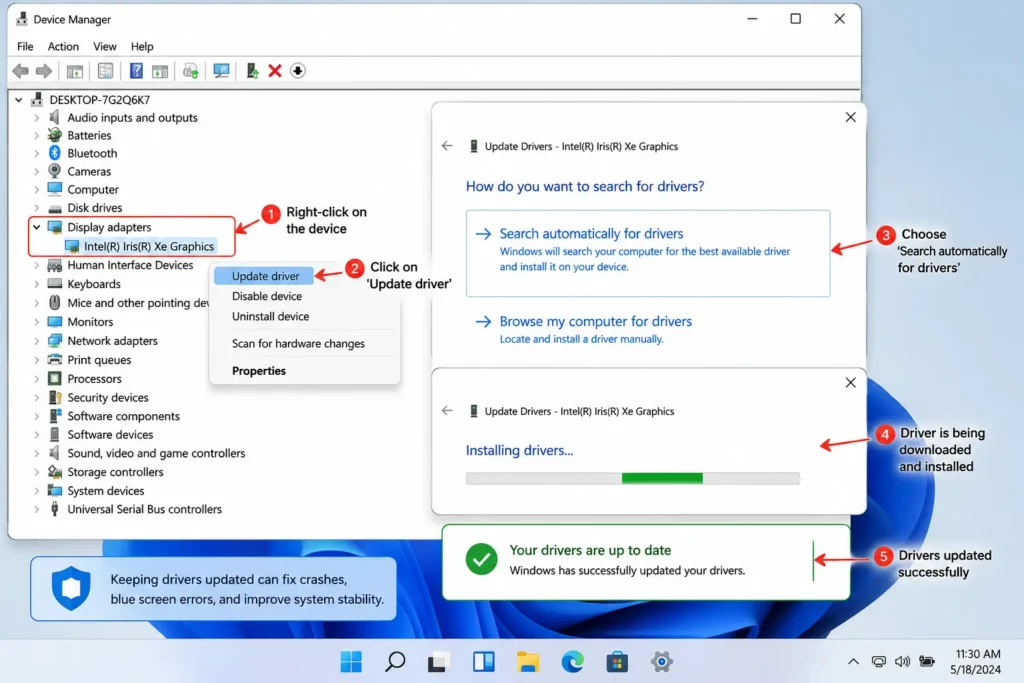Click the green driver installation progress bar
Screen dimensions: 1024x683
(x=662, y=479)
